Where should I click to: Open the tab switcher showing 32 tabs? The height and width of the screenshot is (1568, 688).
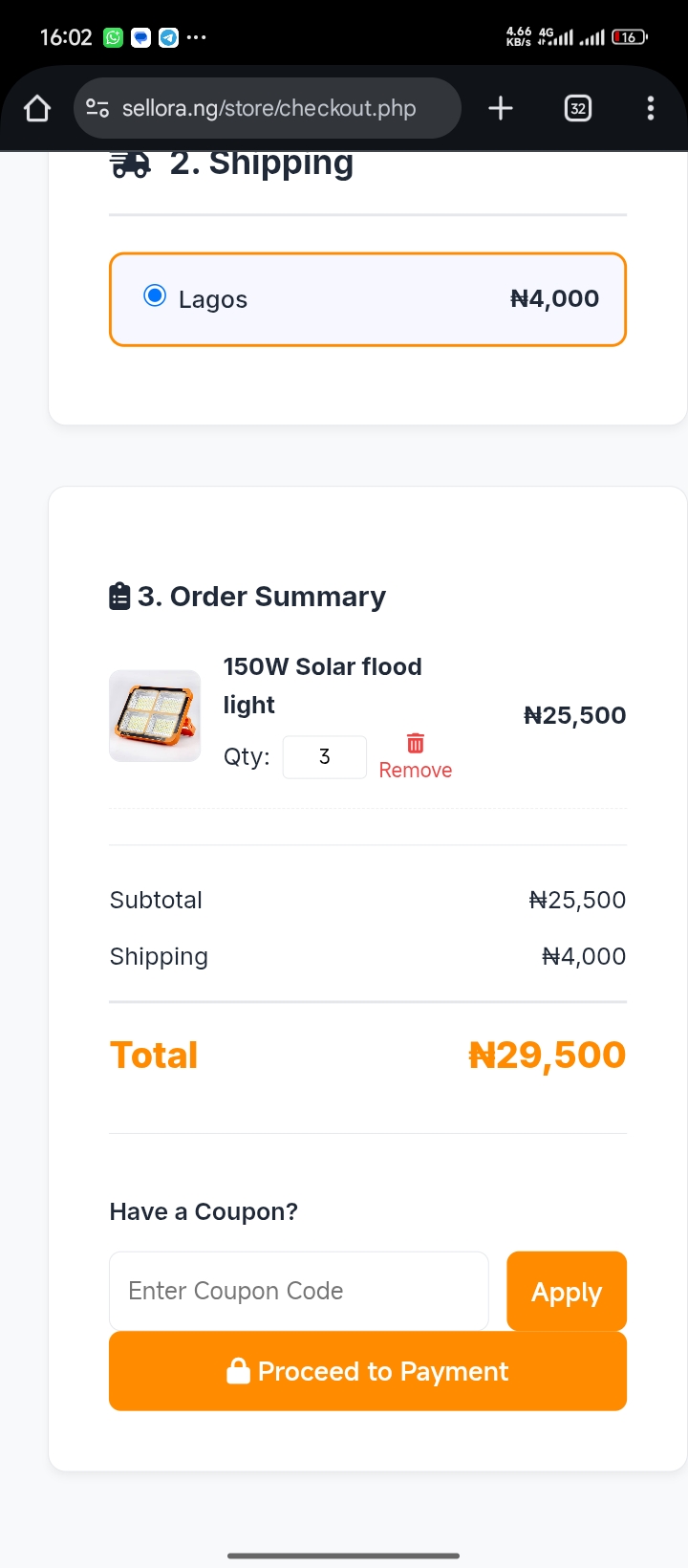(x=578, y=108)
